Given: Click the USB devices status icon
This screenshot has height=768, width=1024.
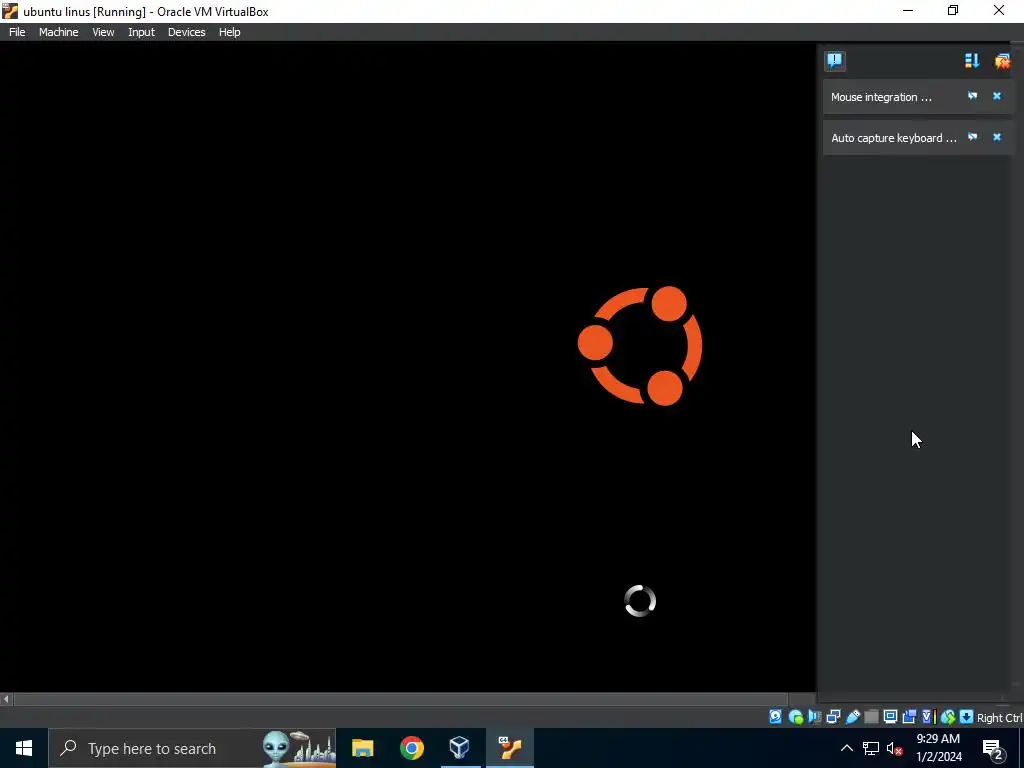Looking at the screenshot, I should [x=852, y=717].
